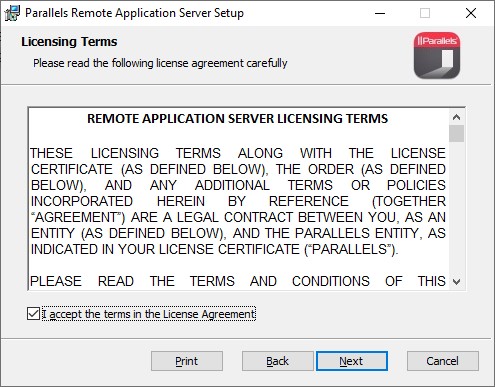Click the Next button
Image resolution: width=495 pixels, height=387 pixels.
point(352,361)
